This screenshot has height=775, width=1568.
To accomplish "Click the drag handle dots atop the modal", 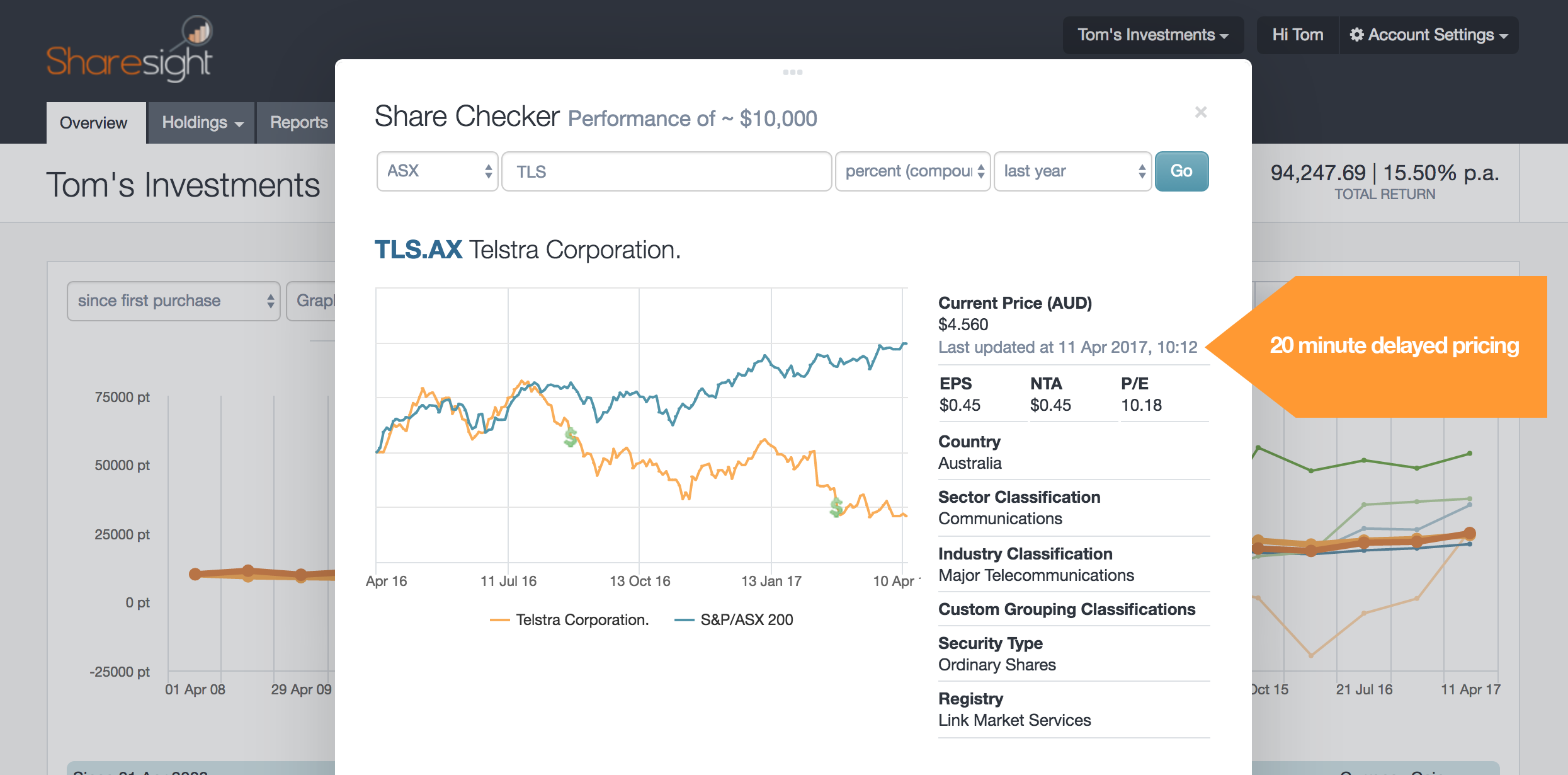I will (793, 72).
